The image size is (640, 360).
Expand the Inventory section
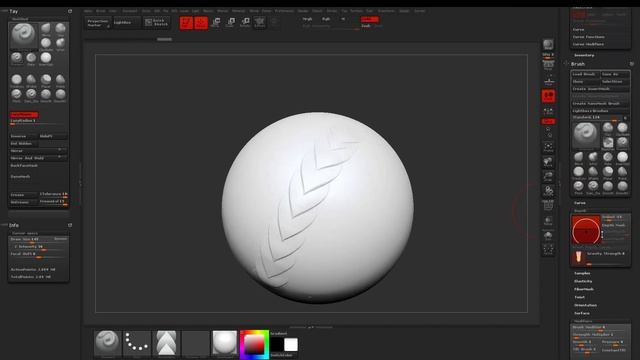click(x=584, y=55)
